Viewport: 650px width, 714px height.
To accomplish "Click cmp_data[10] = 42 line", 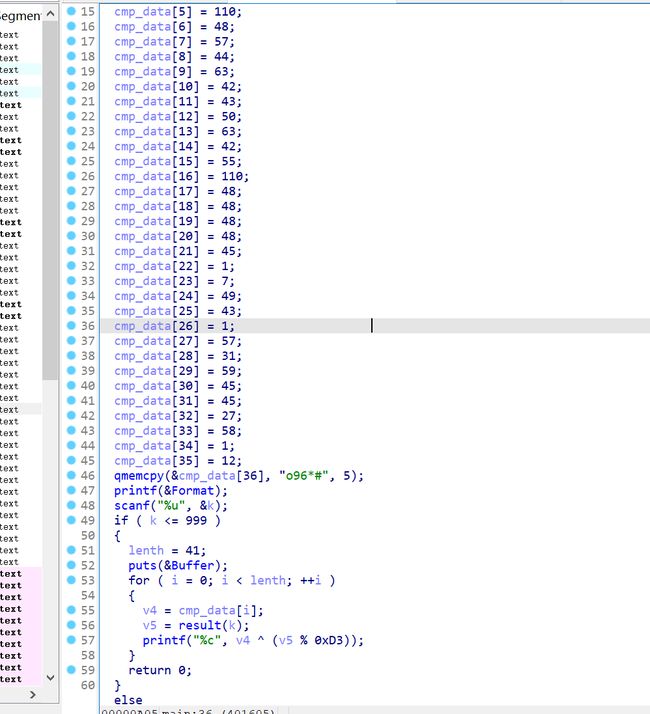I will [178, 87].
